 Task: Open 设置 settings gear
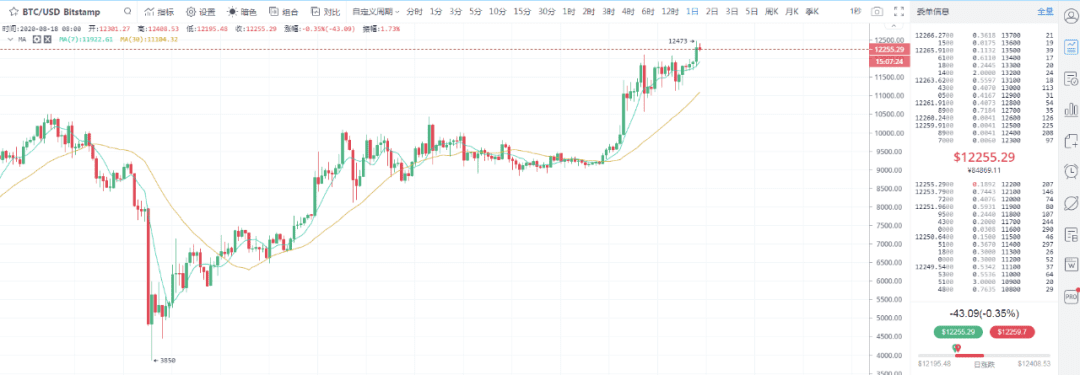click(x=200, y=12)
